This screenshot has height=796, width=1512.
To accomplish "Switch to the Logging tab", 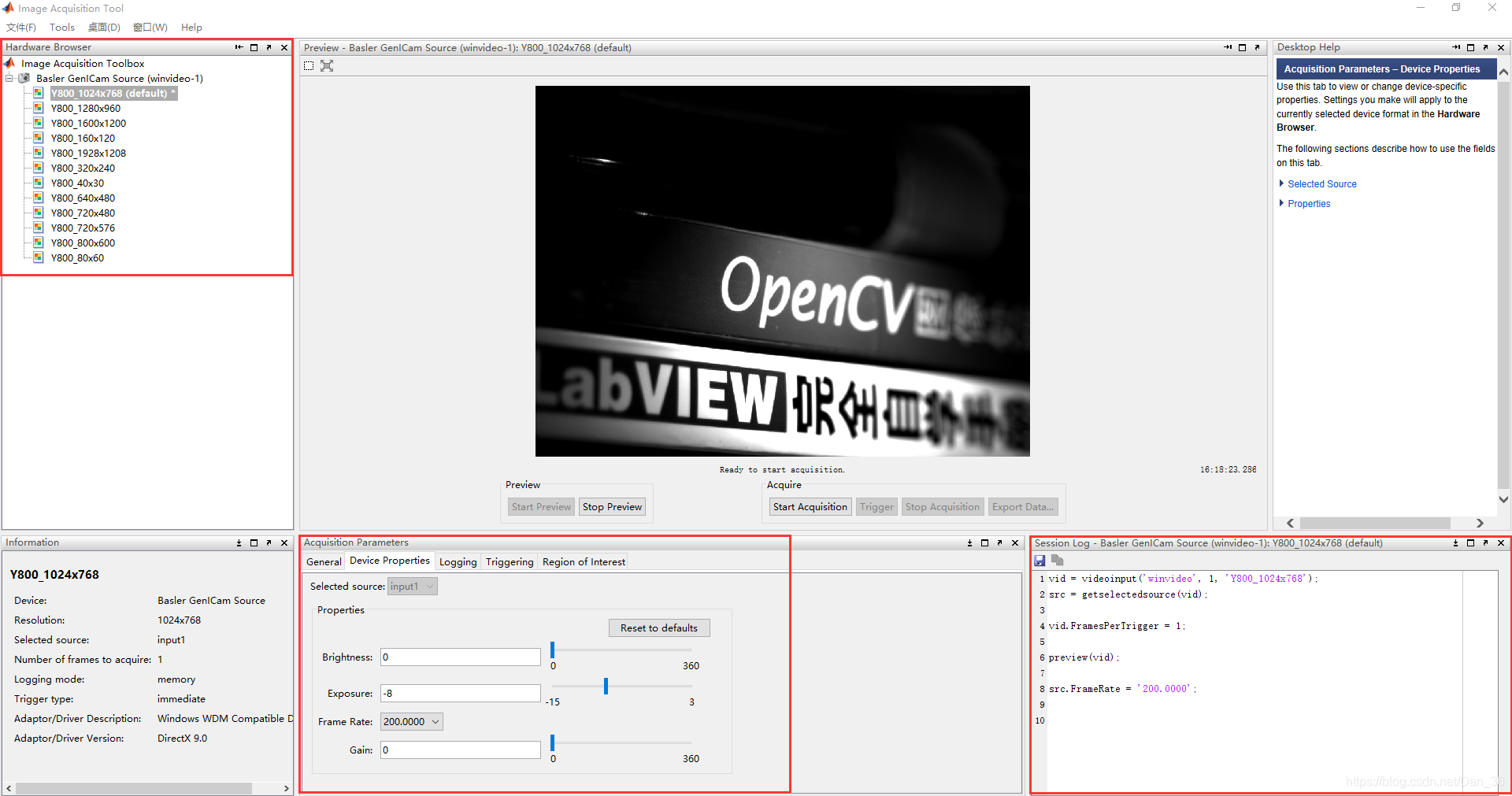I will click(458, 561).
